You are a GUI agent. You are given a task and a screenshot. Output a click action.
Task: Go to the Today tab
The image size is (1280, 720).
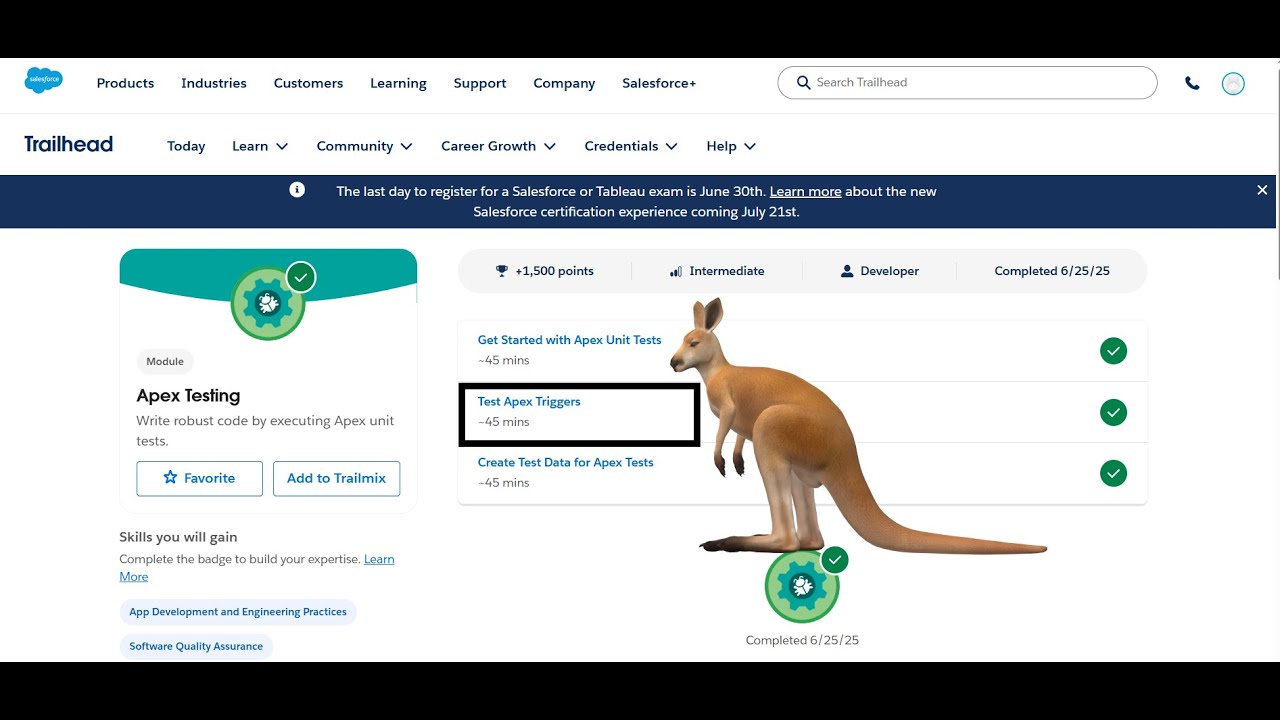[x=186, y=146]
